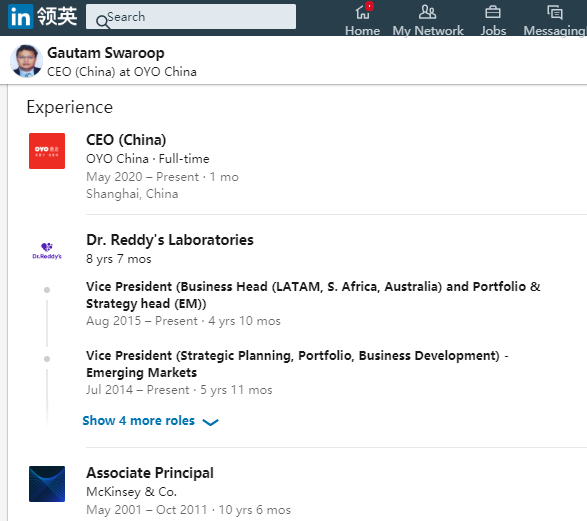Open the Dr. Reddy's company logo
This screenshot has height=521, width=587.
click(x=47, y=251)
